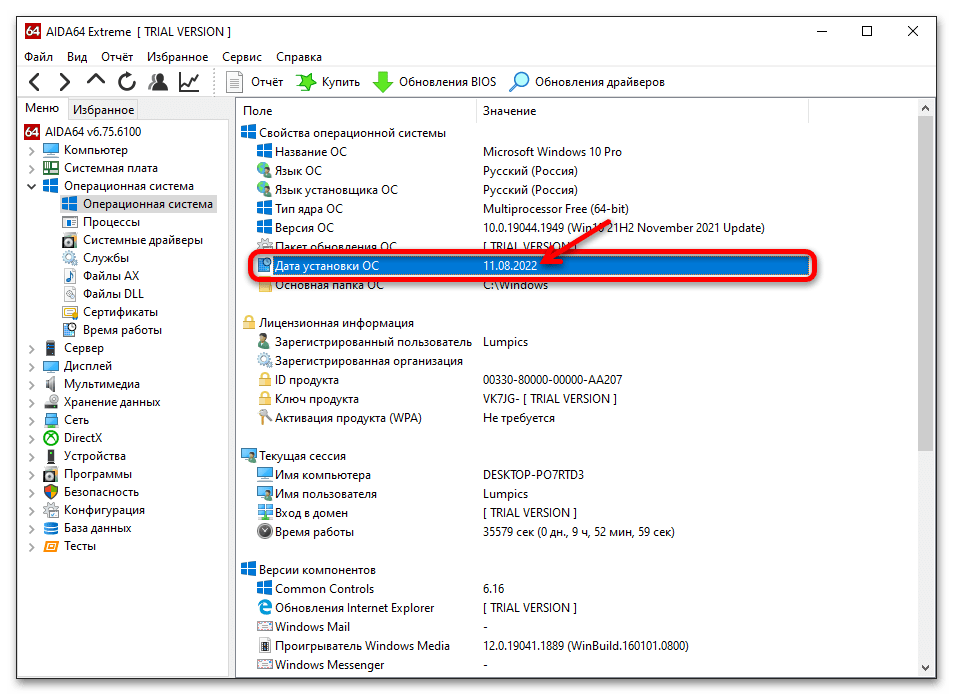The width and height of the screenshot is (953, 695).
Task: Click scrollbar up arrow in details pane
Action: 925,108
